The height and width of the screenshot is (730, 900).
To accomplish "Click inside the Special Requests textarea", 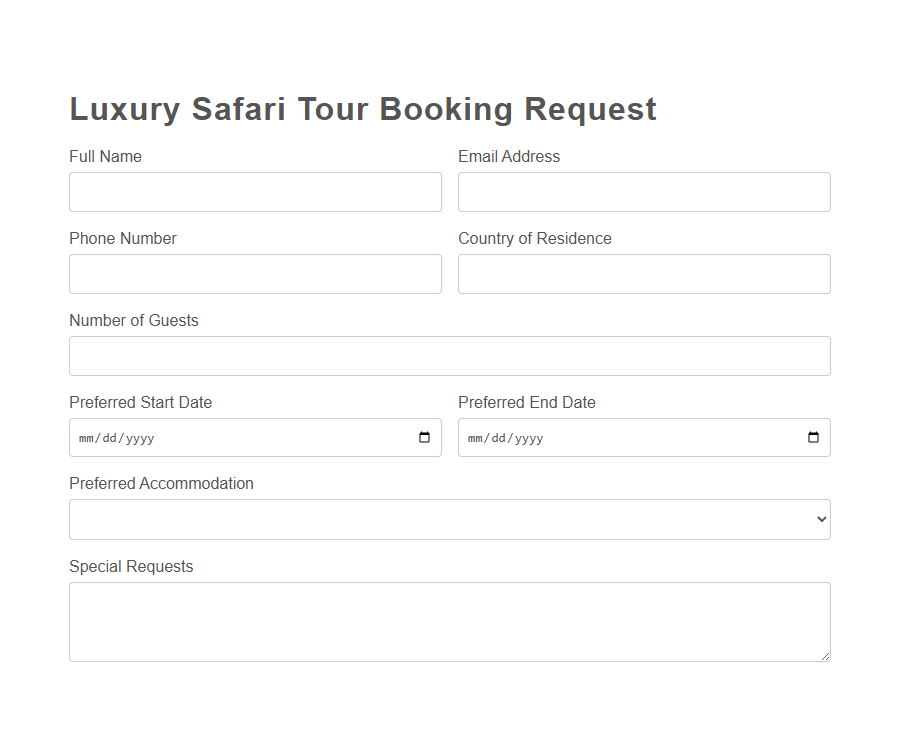I will point(450,620).
